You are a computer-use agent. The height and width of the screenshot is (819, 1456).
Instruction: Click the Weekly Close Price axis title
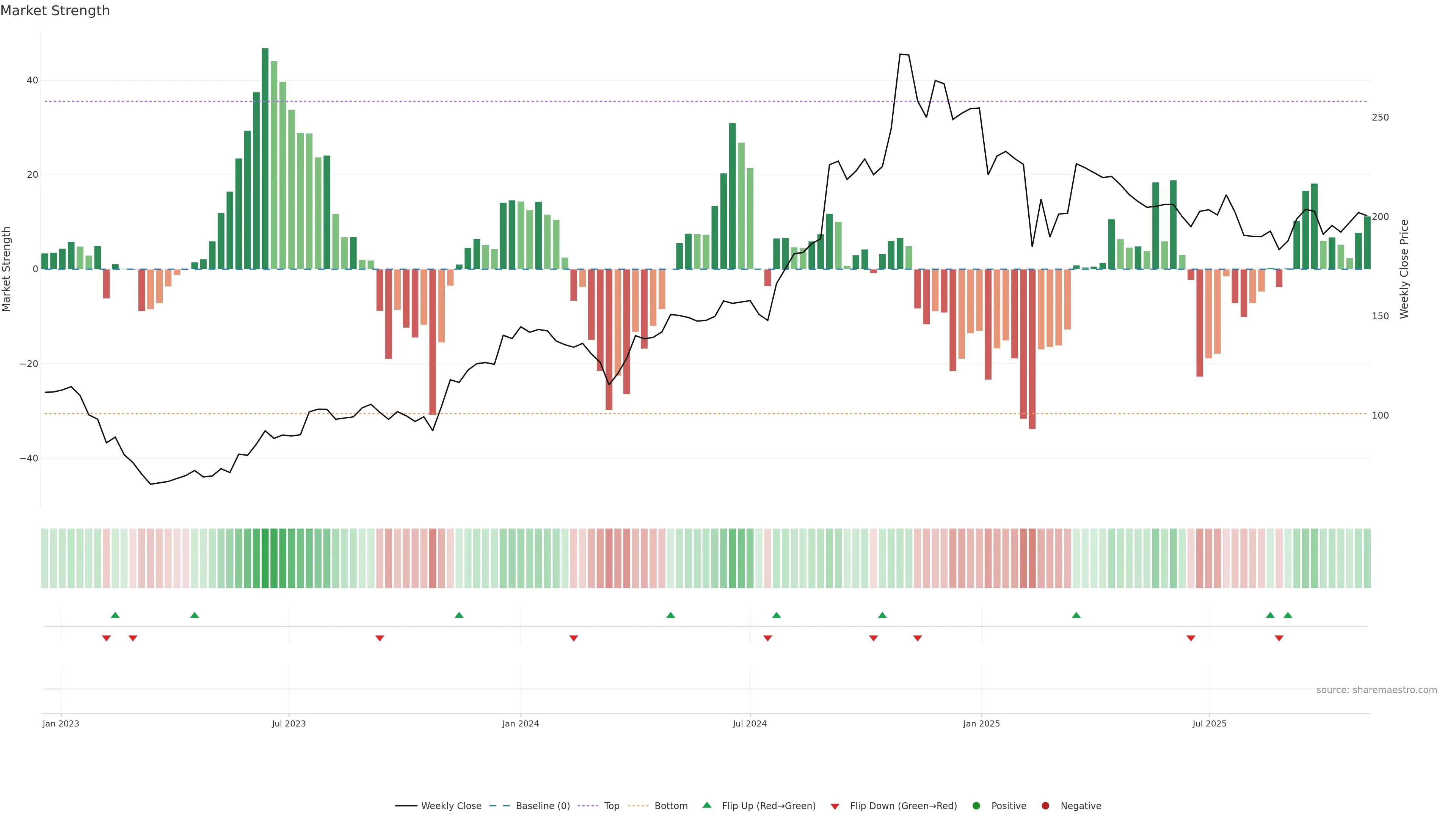click(x=1404, y=269)
